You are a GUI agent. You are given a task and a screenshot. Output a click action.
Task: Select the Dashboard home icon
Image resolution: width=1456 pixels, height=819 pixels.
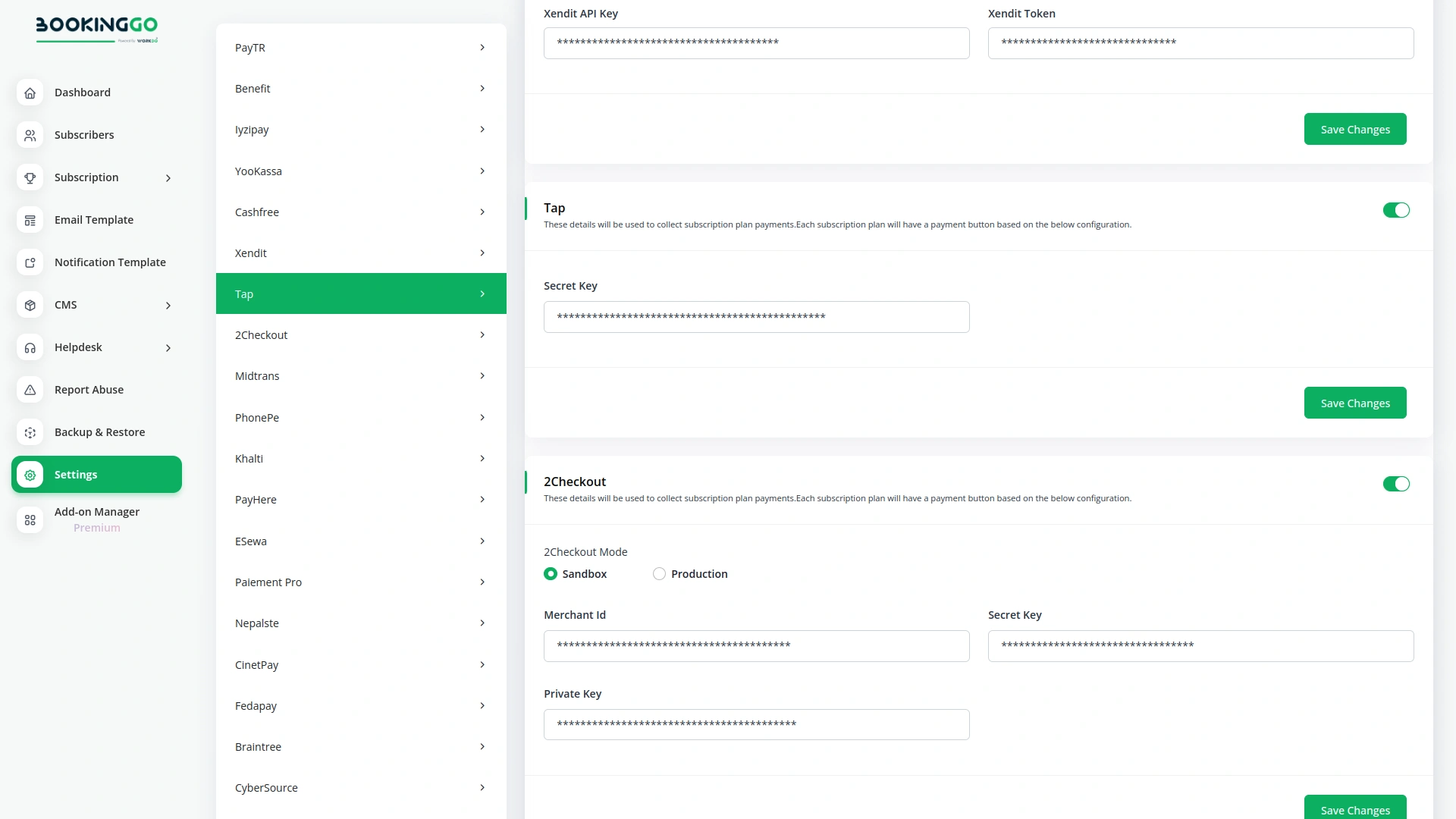30,93
